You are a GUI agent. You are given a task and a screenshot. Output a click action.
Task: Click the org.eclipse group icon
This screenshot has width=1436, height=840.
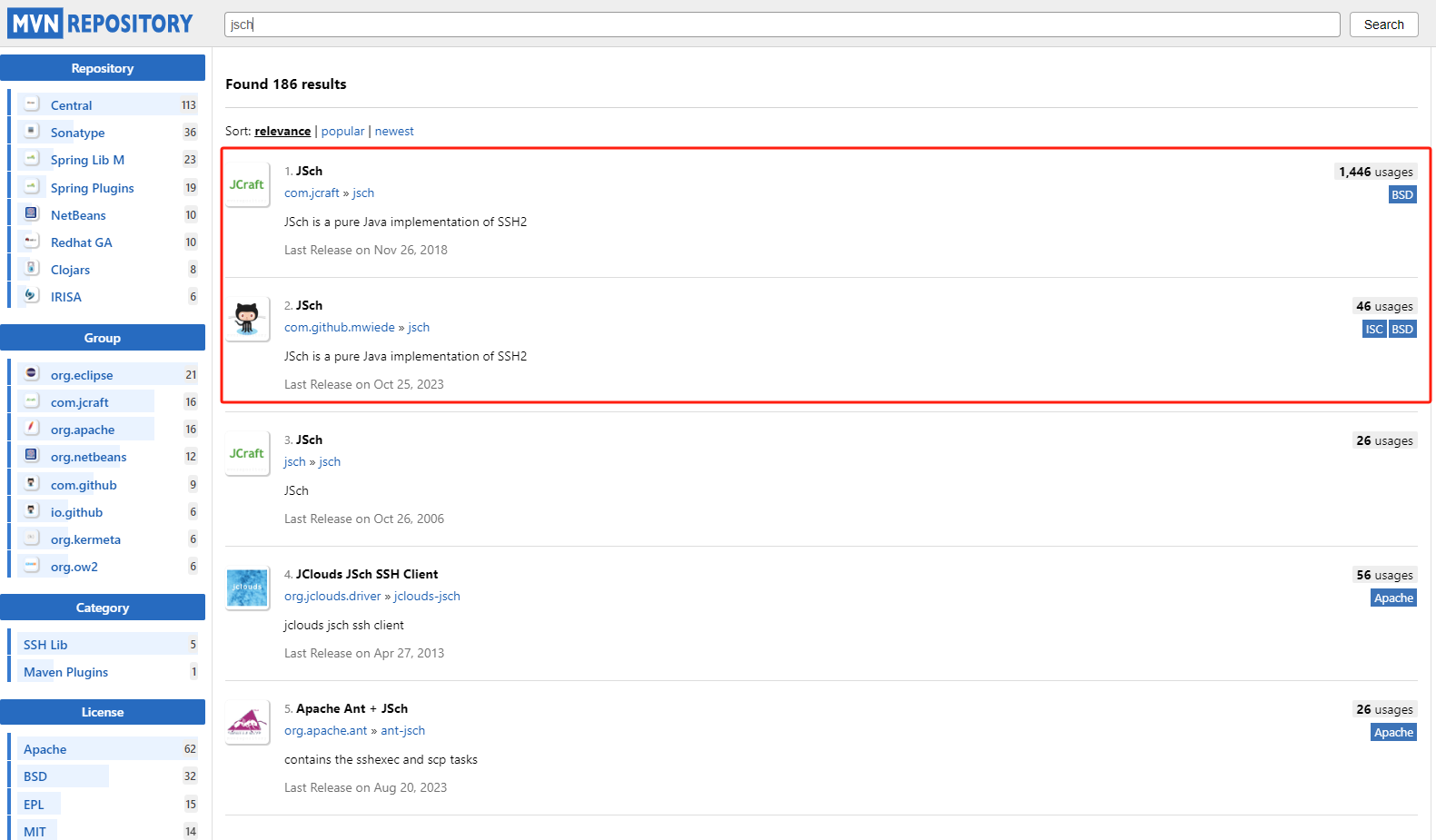[32, 374]
